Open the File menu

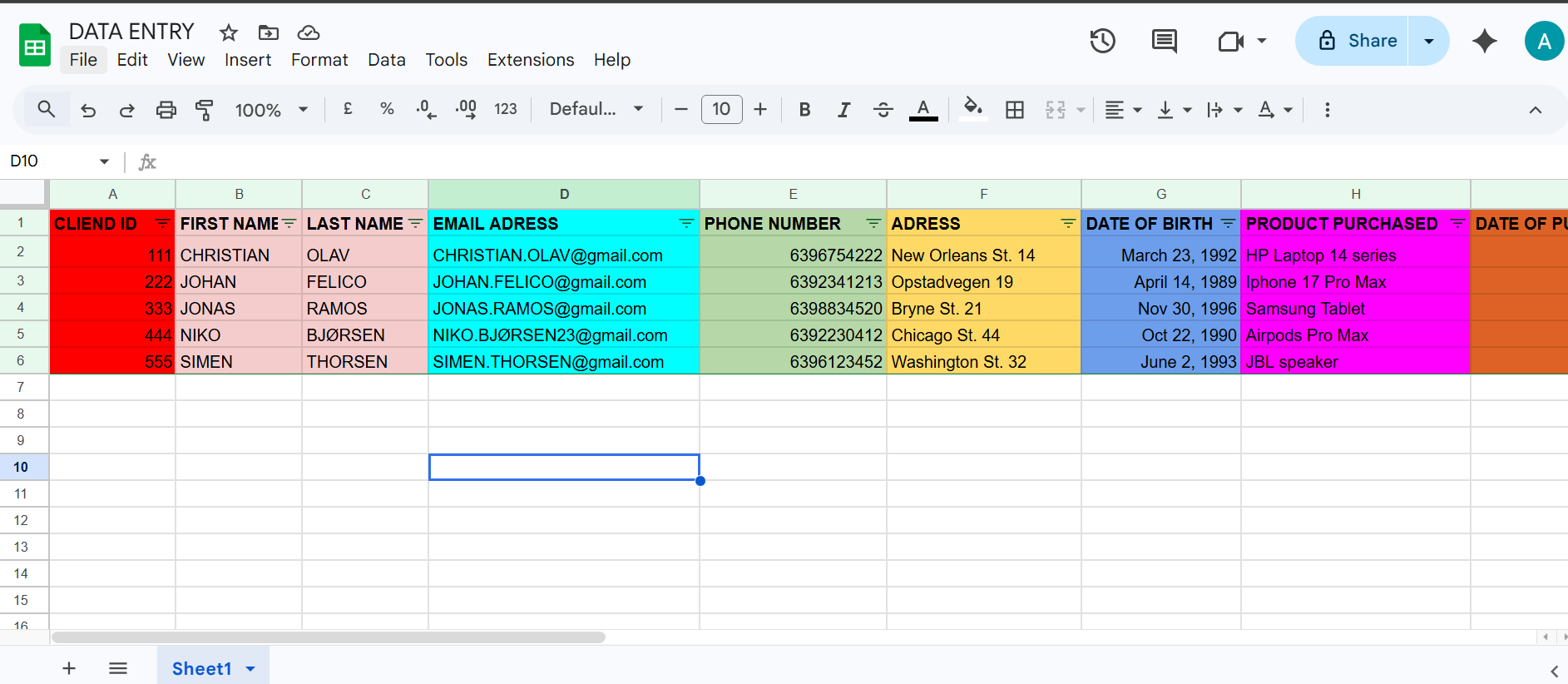tap(83, 60)
